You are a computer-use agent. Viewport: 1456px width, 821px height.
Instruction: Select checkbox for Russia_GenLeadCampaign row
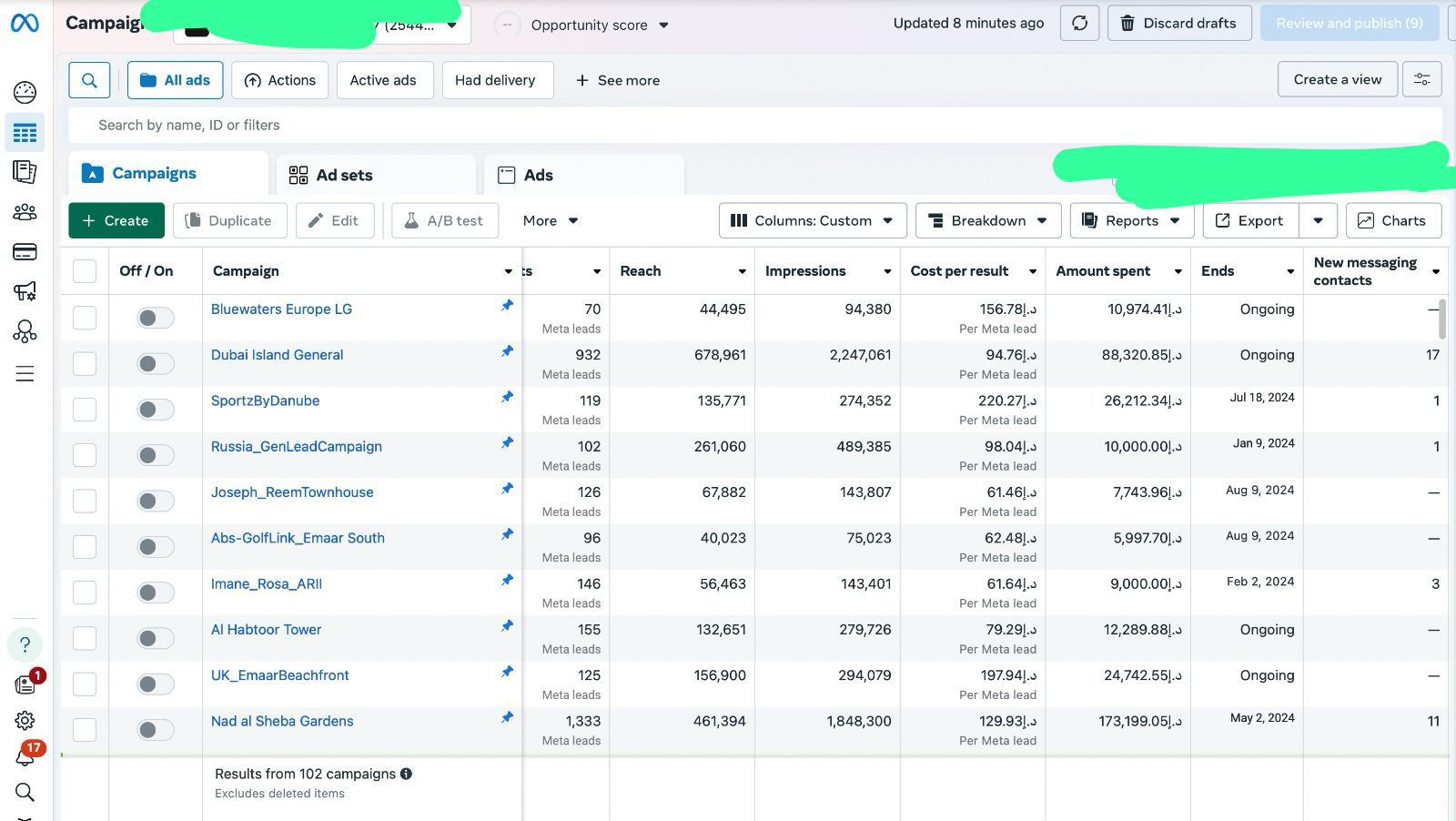(85, 455)
